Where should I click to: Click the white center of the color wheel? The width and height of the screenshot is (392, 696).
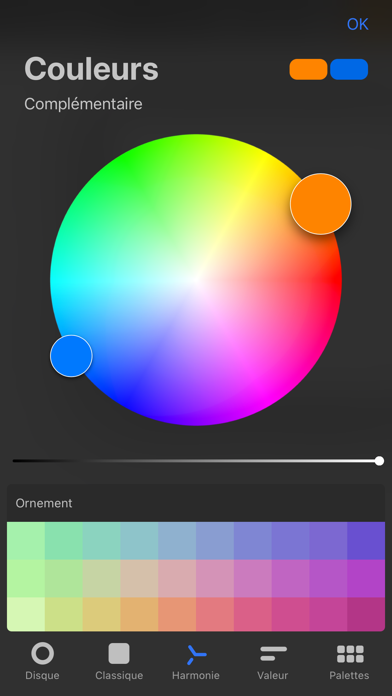196,280
